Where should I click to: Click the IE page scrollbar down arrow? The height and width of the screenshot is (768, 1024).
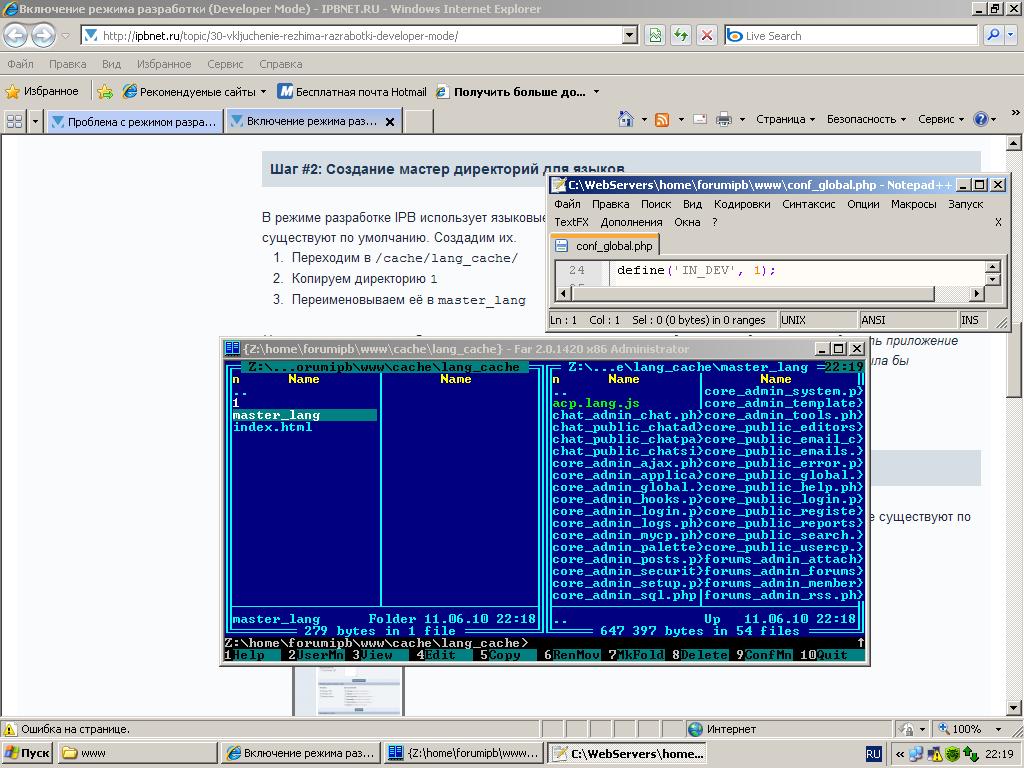1013,708
